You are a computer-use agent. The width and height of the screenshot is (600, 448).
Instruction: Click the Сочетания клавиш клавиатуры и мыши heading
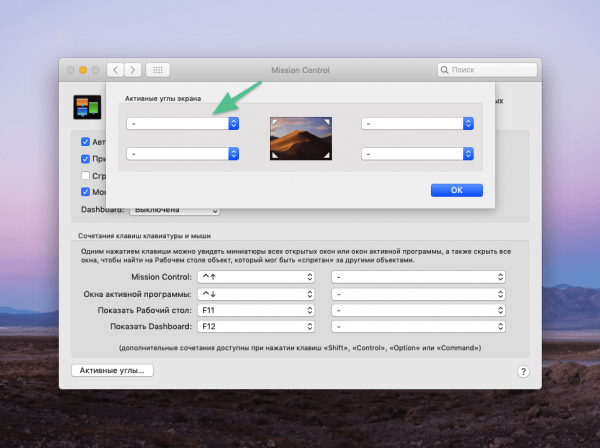144,236
